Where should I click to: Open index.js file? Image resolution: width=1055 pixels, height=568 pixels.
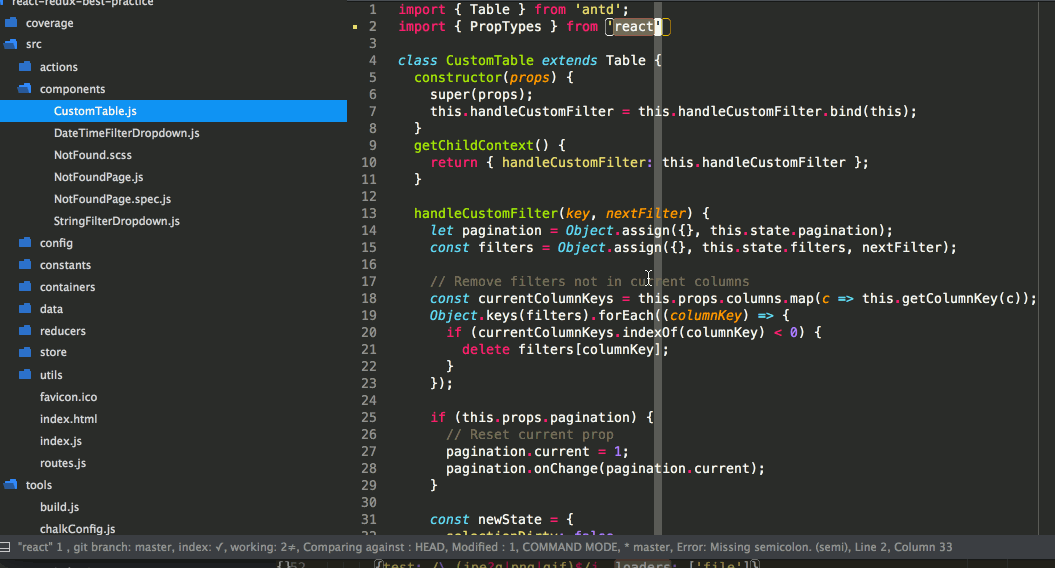pyautogui.click(x=61, y=441)
